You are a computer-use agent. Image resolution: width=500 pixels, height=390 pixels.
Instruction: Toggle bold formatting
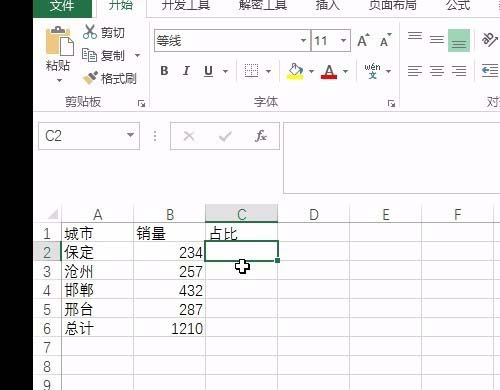click(164, 71)
